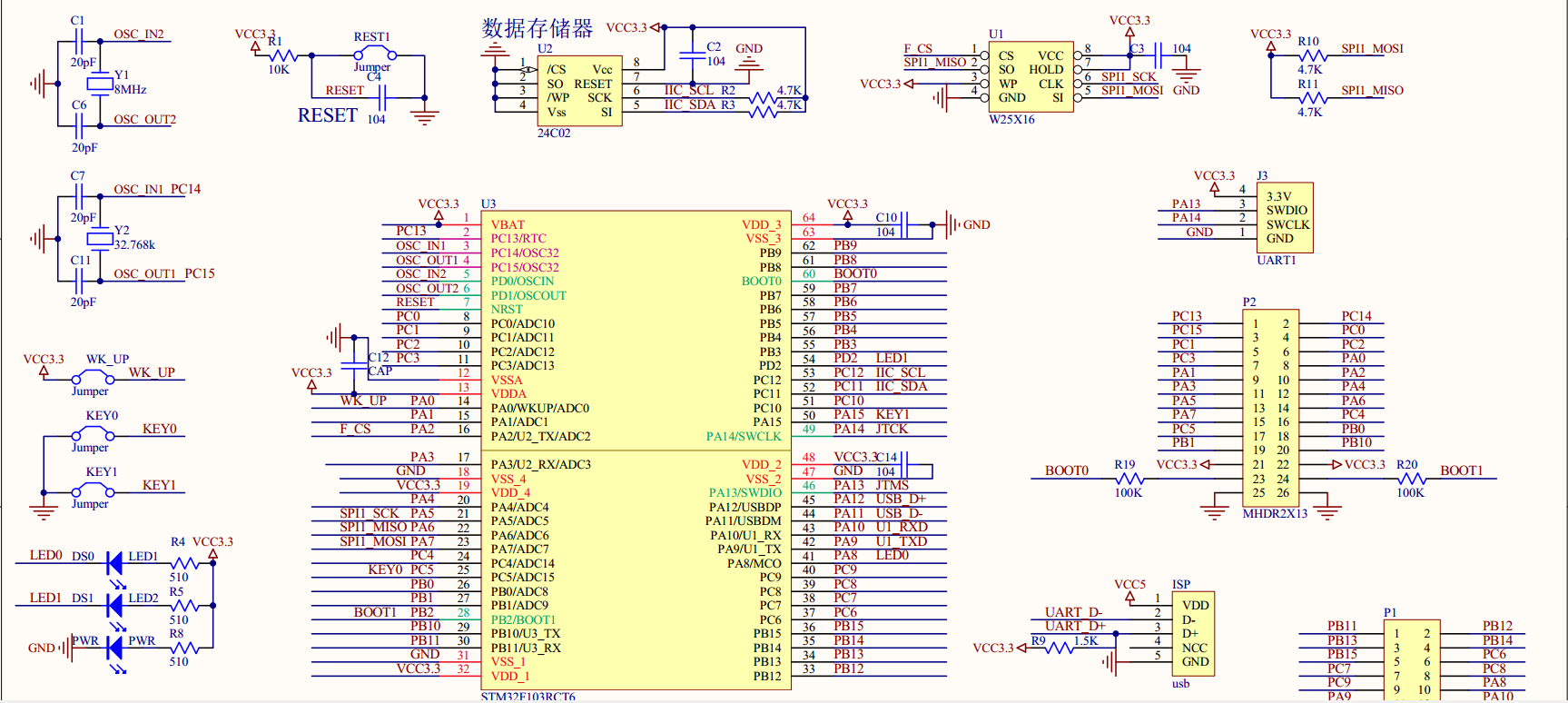Select the VCC5 power label above ISP
1568x703 pixels.
[1129, 584]
